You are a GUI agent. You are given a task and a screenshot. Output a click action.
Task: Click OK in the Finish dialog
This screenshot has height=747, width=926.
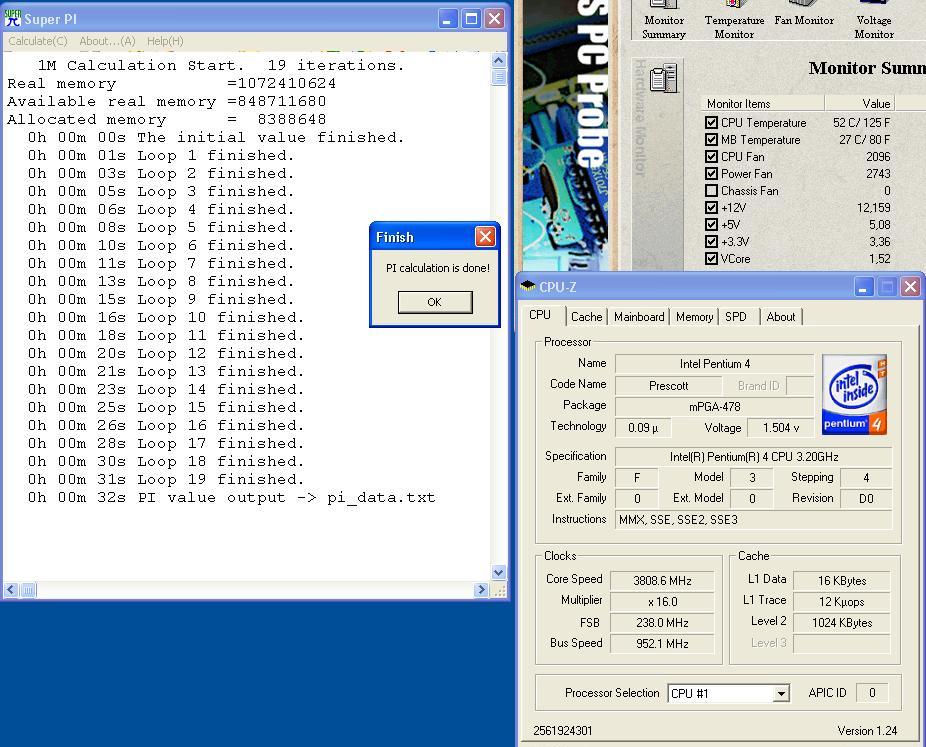435,302
